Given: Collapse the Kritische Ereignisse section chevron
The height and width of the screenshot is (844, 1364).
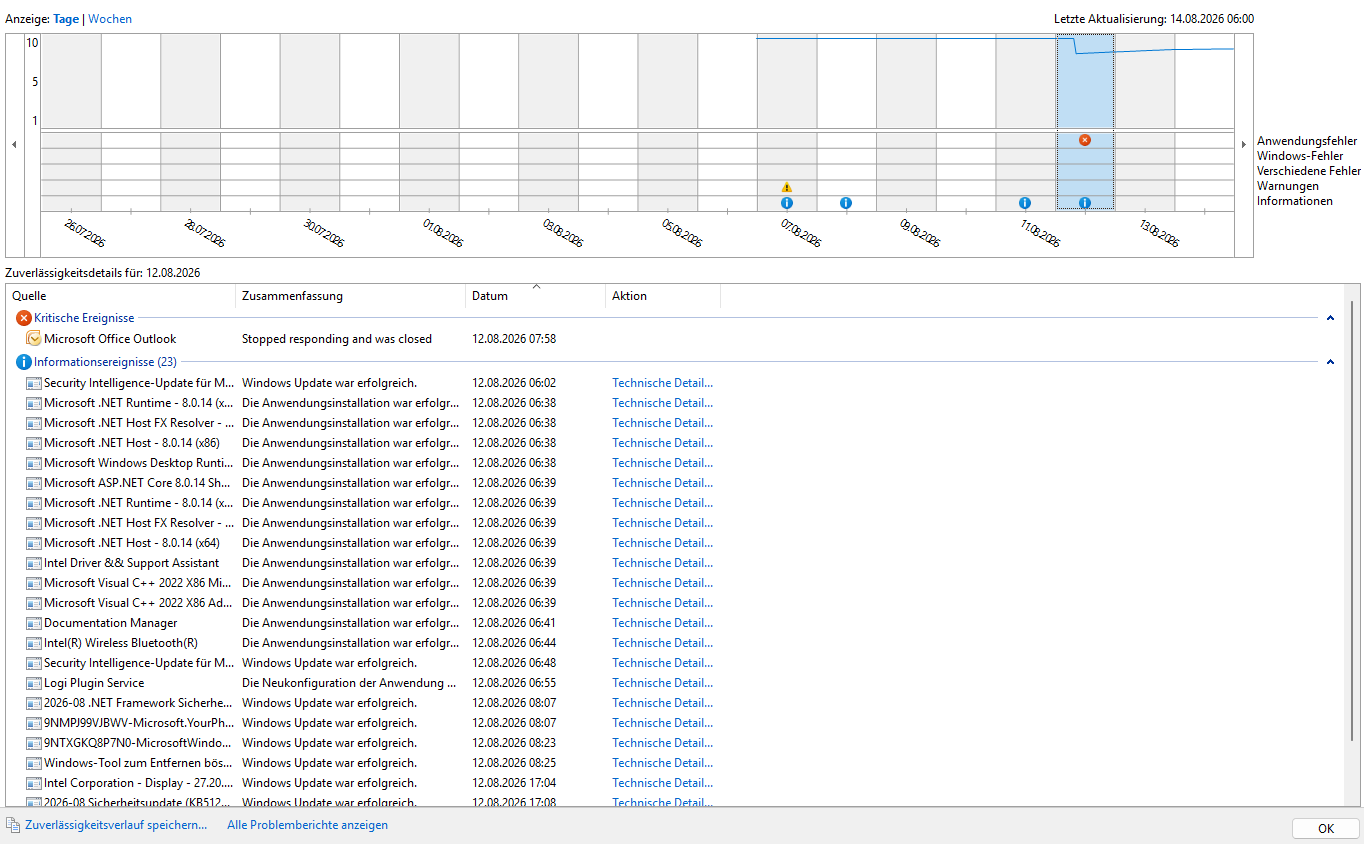Looking at the screenshot, I should tap(1330, 318).
